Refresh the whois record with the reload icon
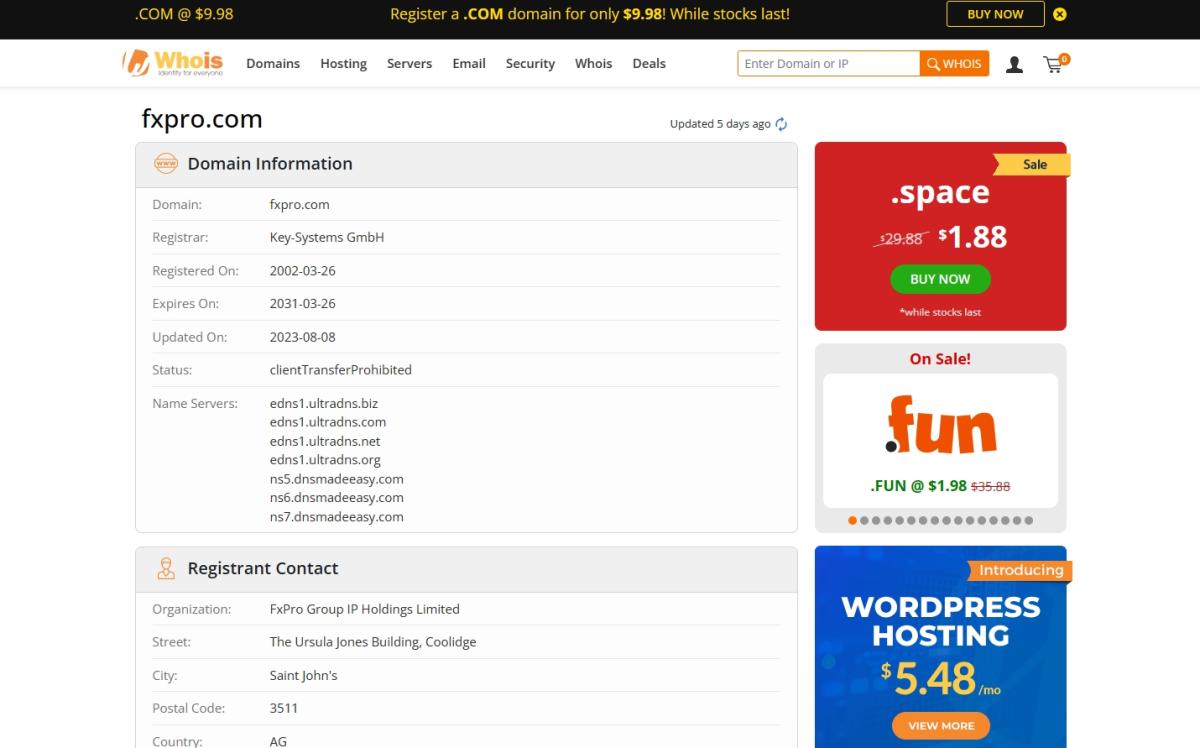1200x748 pixels. coord(781,124)
